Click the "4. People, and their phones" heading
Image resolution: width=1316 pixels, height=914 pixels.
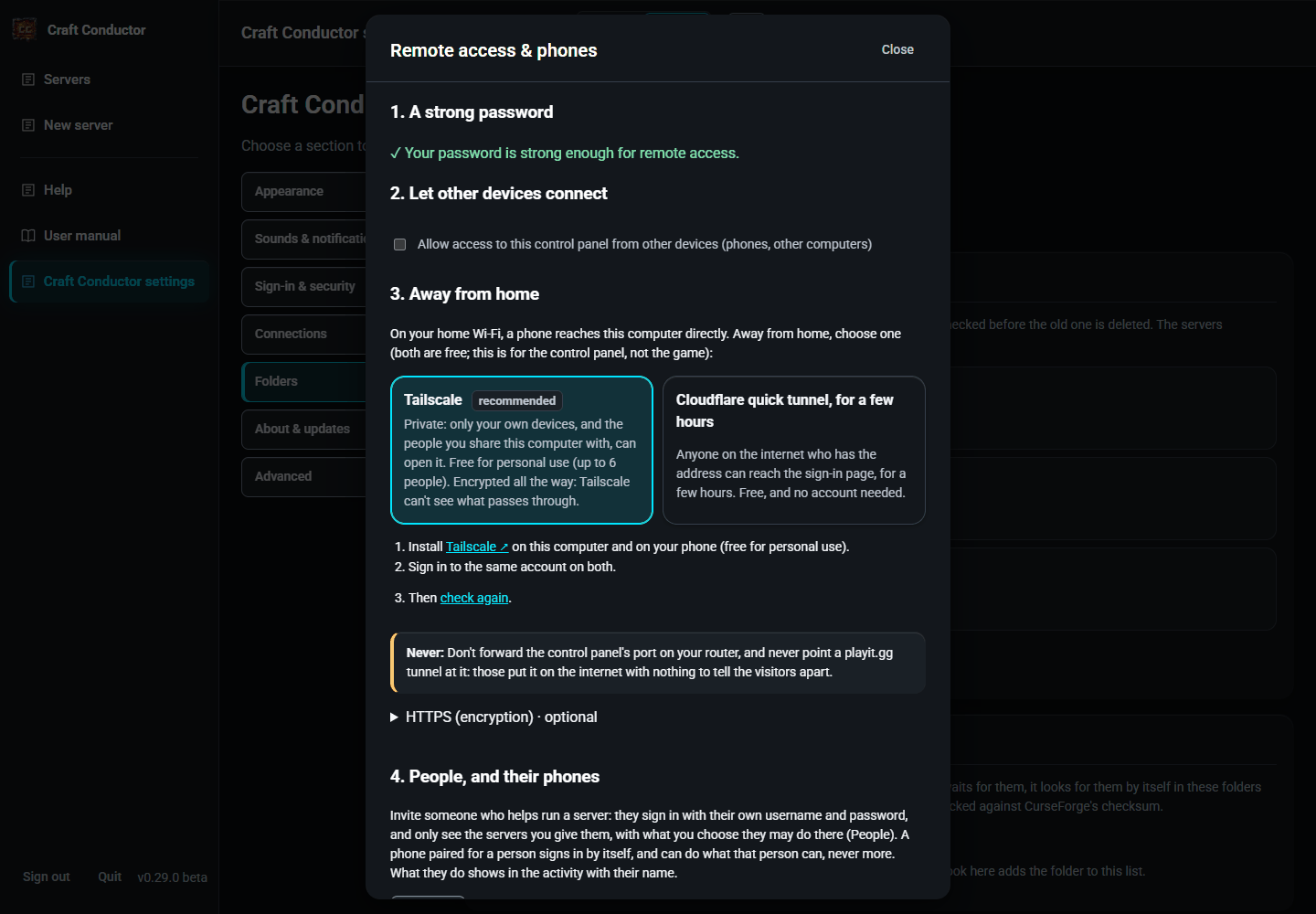coord(494,777)
